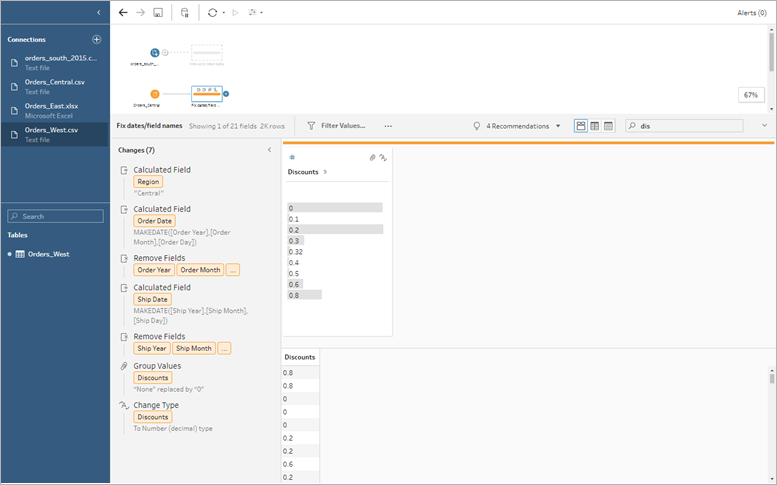Click plus icon beside orders_south step

tap(165, 52)
